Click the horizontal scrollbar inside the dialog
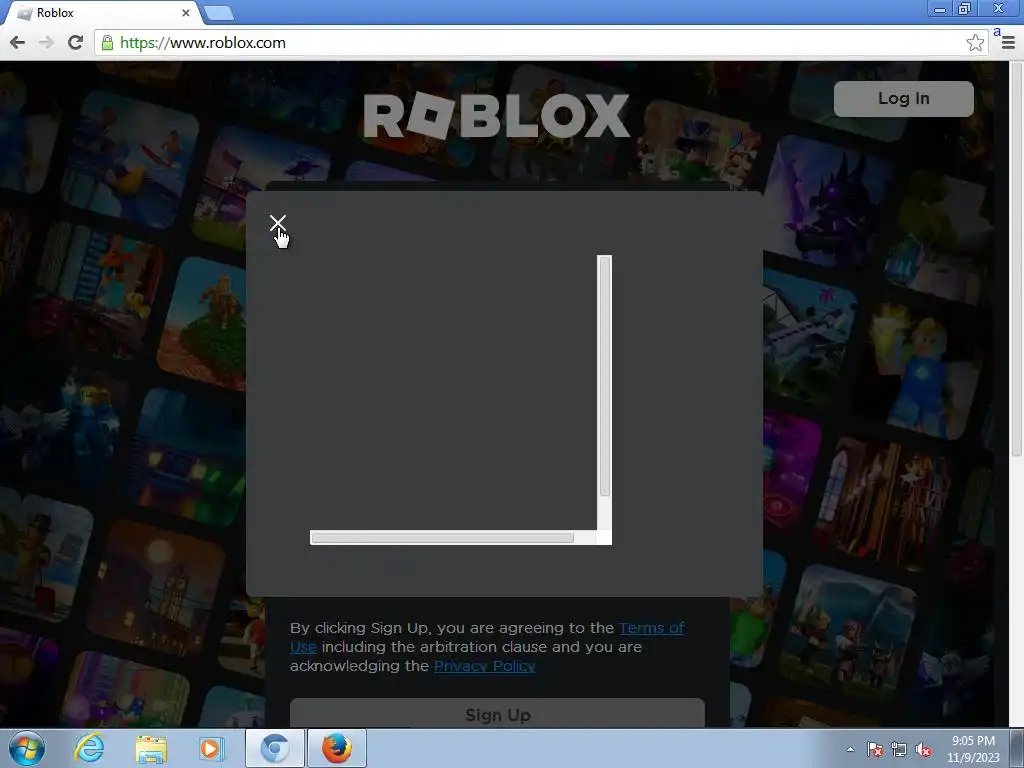 click(x=443, y=538)
